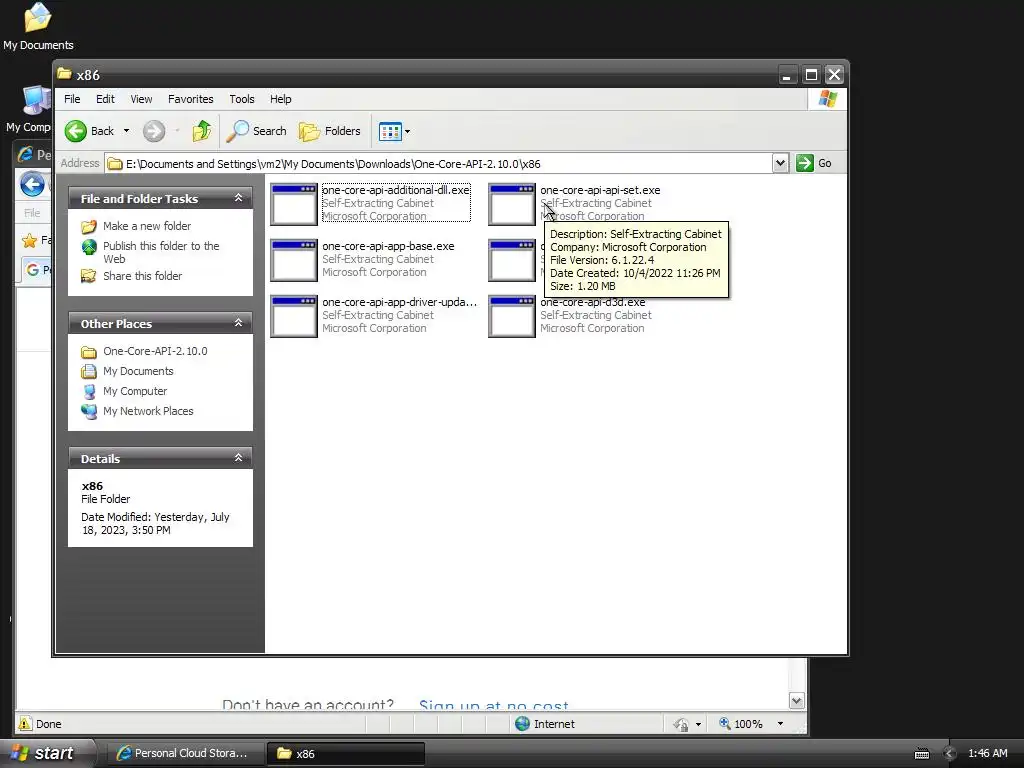Open the View menu
Image resolution: width=1024 pixels, height=768 pixels.
pyautogui.click(x=141, y=99)
